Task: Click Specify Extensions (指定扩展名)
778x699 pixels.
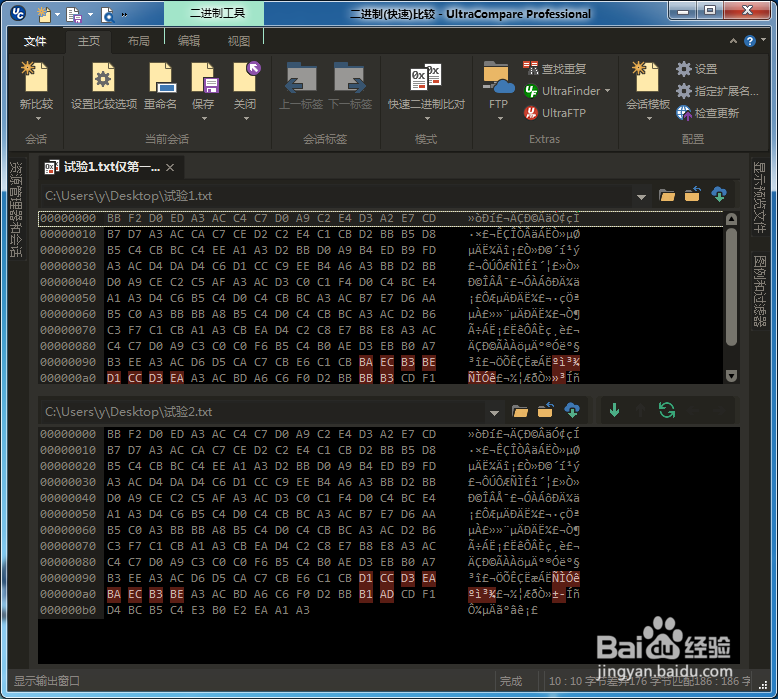Action: [x=716, y=91]
